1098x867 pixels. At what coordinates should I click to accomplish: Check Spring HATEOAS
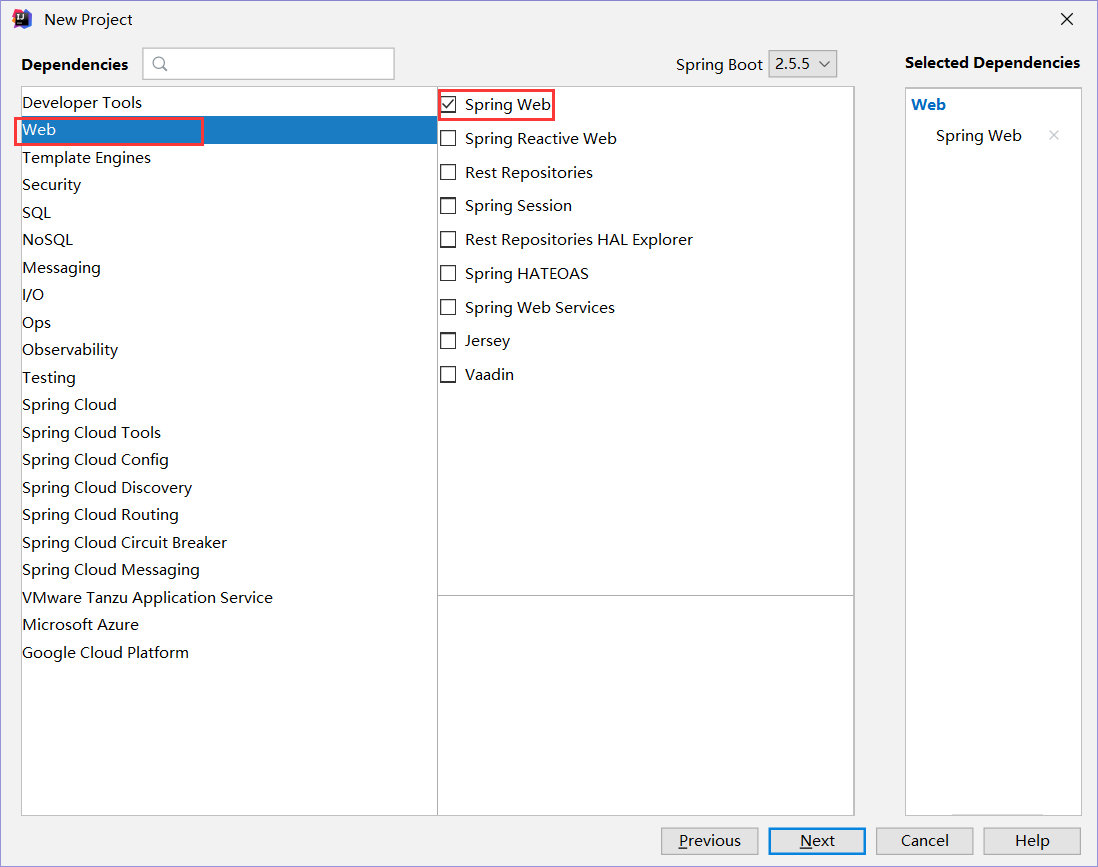(448, 273)
